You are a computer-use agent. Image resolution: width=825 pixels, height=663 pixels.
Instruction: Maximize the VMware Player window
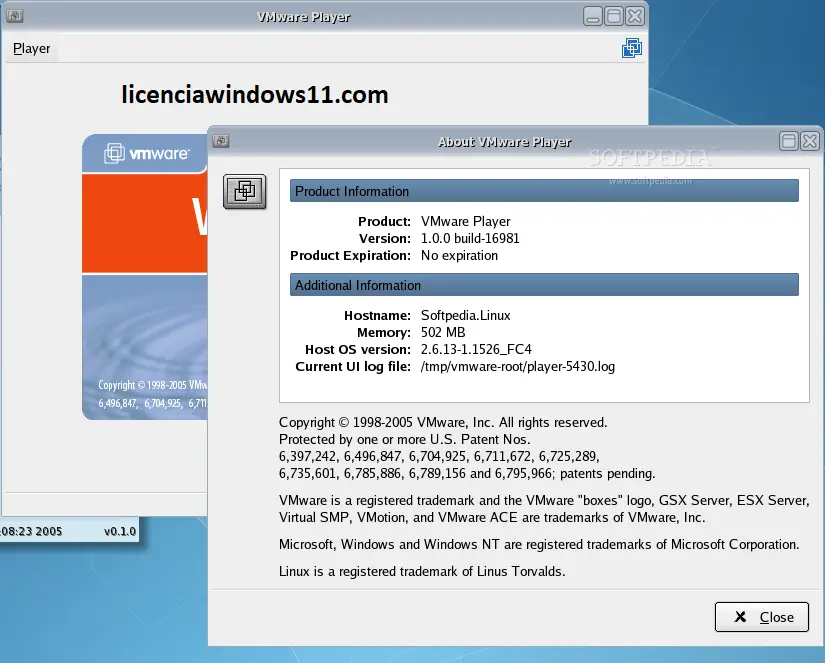[614, 16]
